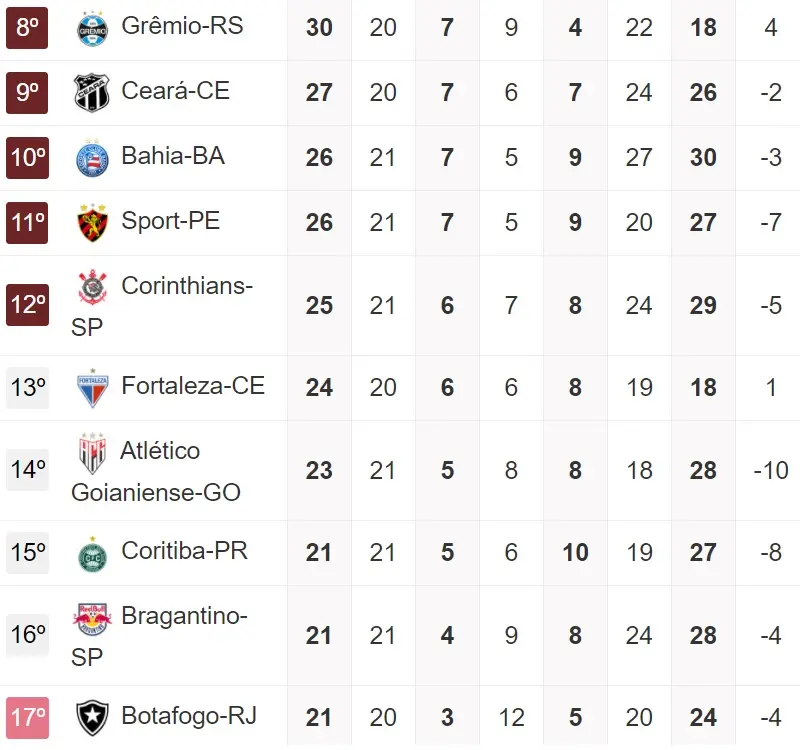Screen dimensions: 800x750
Task: Select the Red Bull Bragantino logo
Action: (x=90, y=619)
